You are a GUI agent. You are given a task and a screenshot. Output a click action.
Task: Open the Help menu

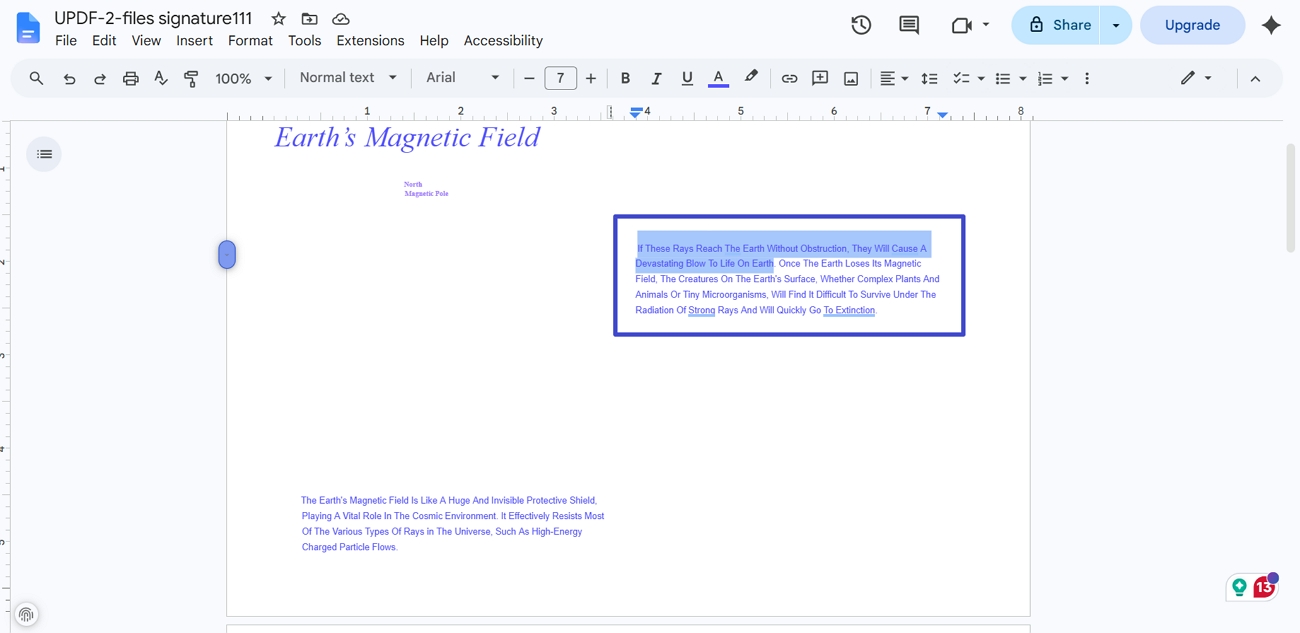tap(434, 41)
